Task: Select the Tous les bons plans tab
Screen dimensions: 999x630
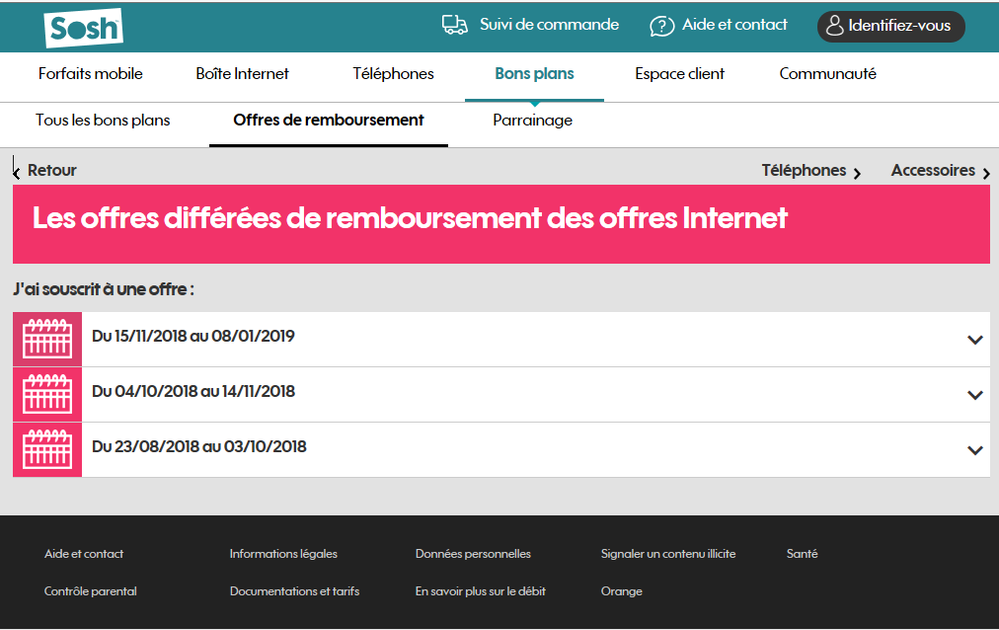Action: tap(103, 121)
